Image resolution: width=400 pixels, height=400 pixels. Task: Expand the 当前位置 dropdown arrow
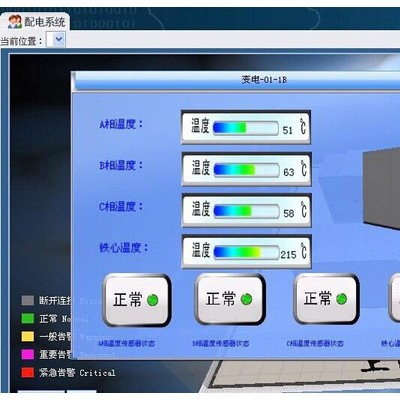(x=59, y=40)
